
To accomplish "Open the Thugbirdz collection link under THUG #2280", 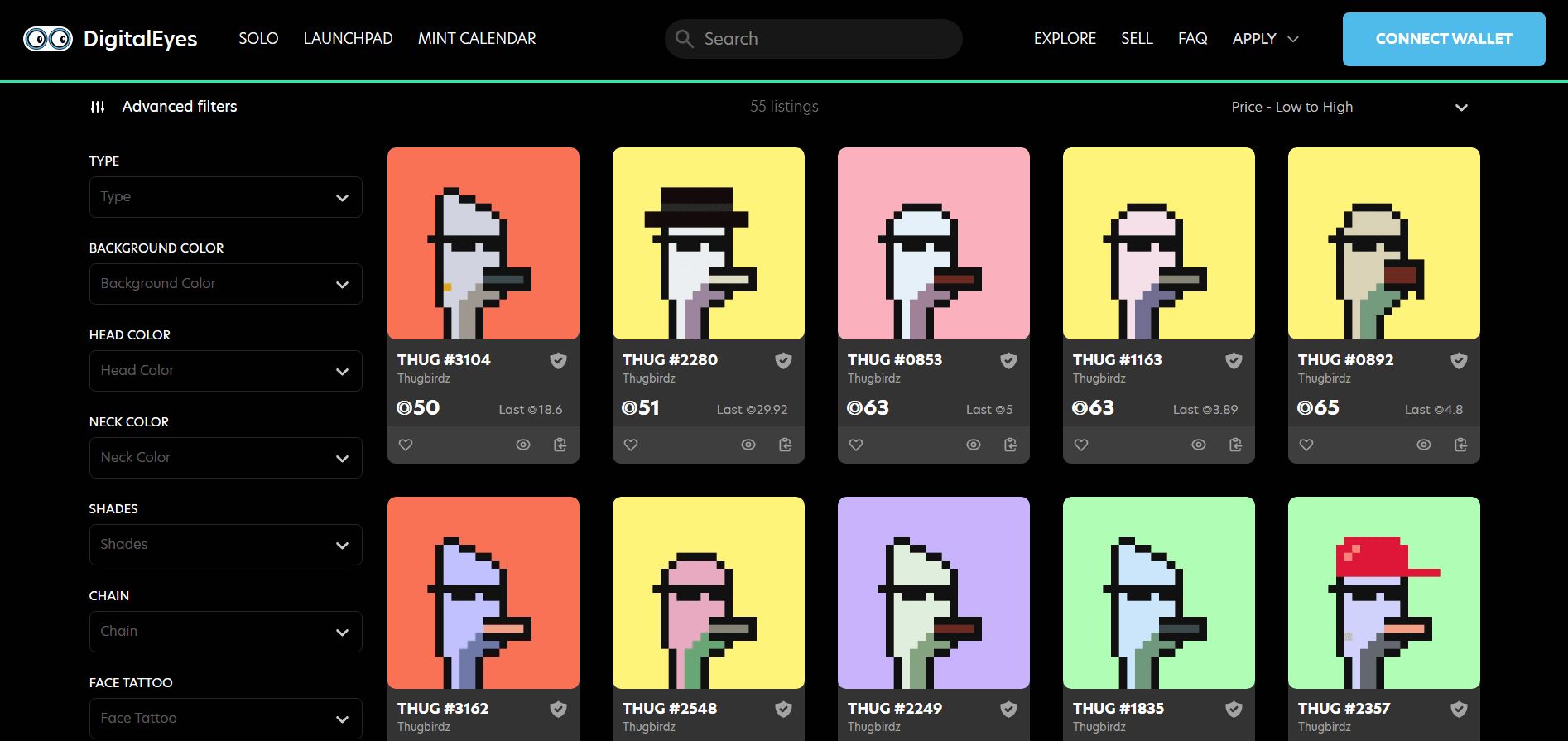I will [648, 378].
